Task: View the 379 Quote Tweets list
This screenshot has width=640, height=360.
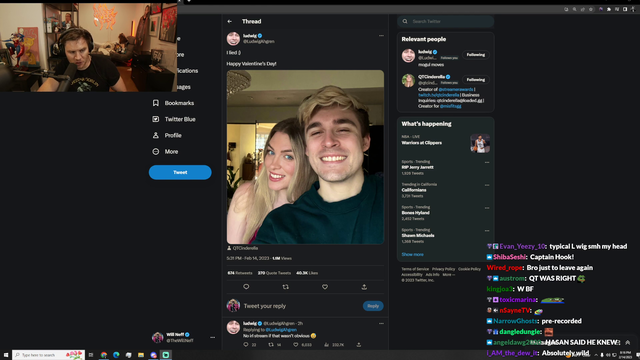Action: coord(274,273)
